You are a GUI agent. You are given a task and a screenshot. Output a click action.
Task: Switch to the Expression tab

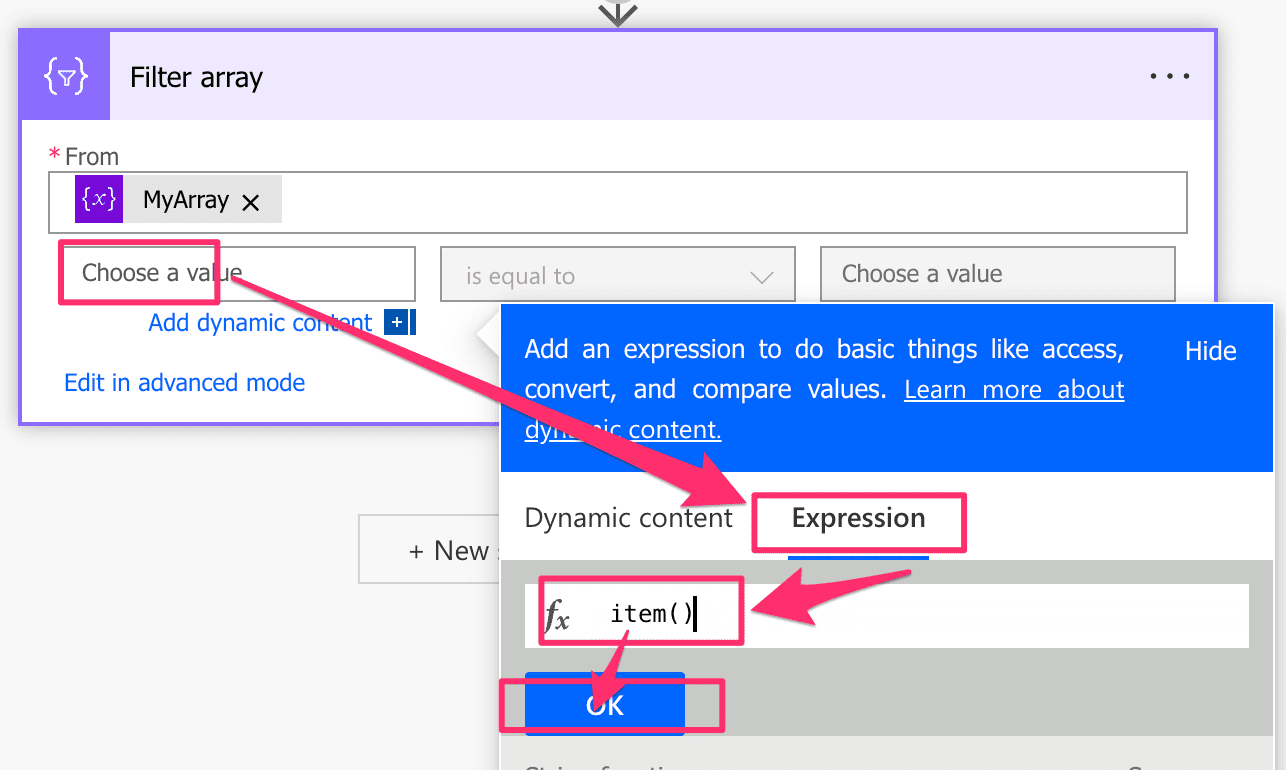tap(858, 518)
